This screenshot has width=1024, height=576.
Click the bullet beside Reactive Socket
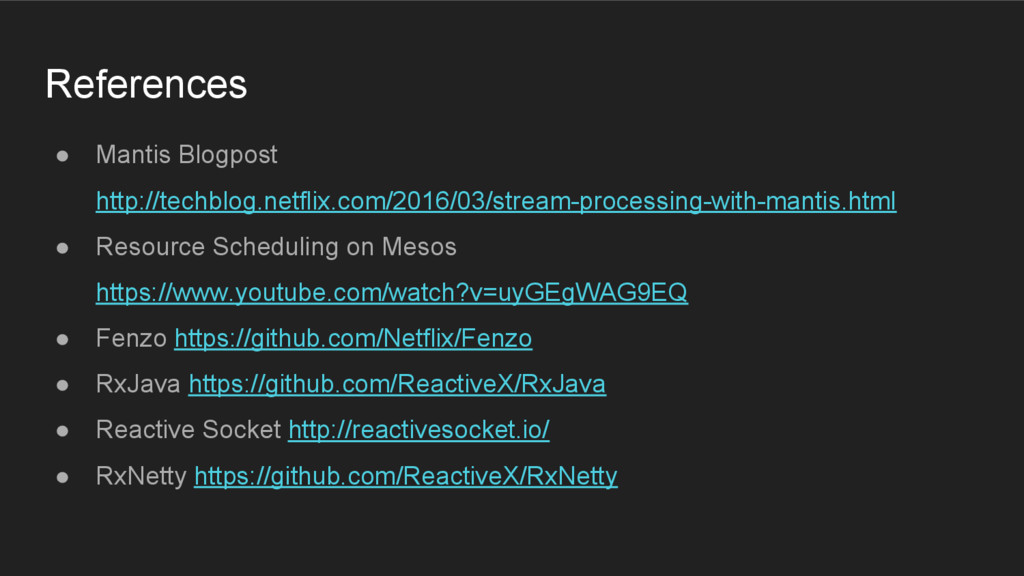62,431
